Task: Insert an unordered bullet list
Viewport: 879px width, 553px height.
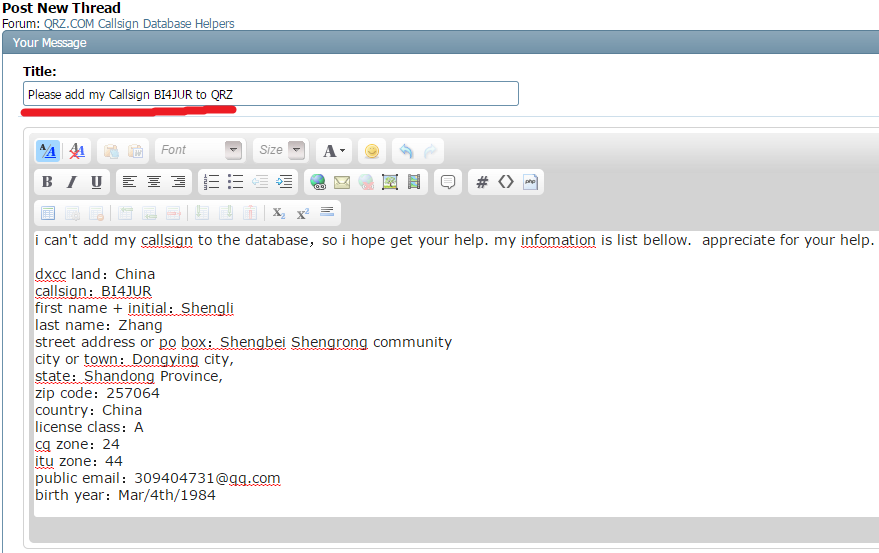Action: click(x=235, y=182)
